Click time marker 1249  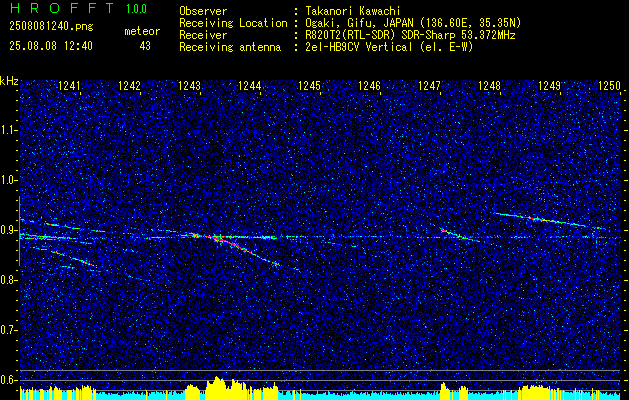(549, 86)
